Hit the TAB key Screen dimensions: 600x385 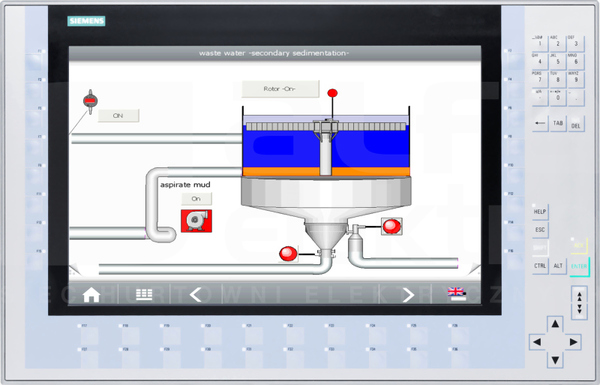pos(558,124)
